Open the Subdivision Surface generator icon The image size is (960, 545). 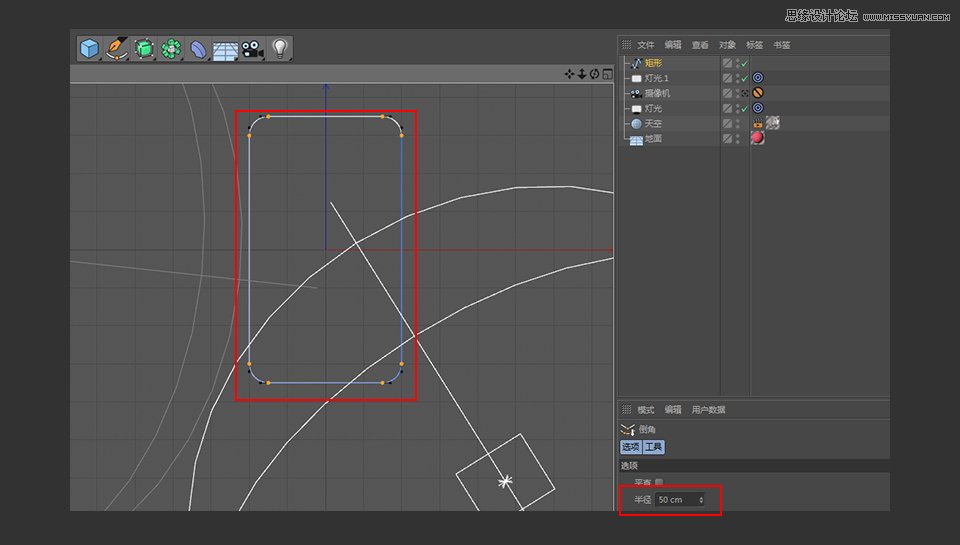point(144,49)
